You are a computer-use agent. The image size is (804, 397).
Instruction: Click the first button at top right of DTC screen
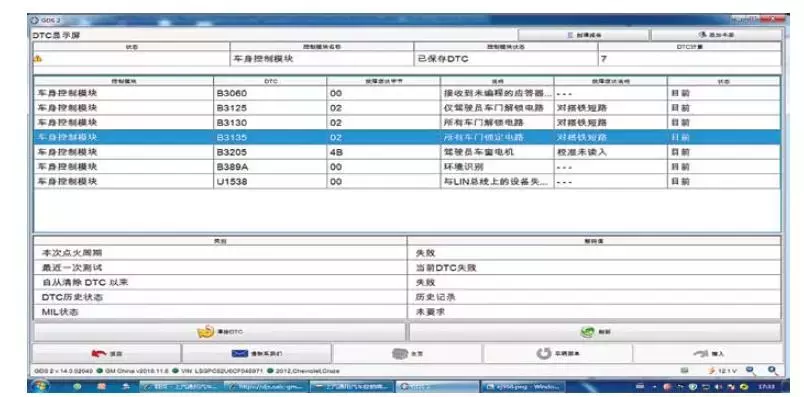coord(584,35)
